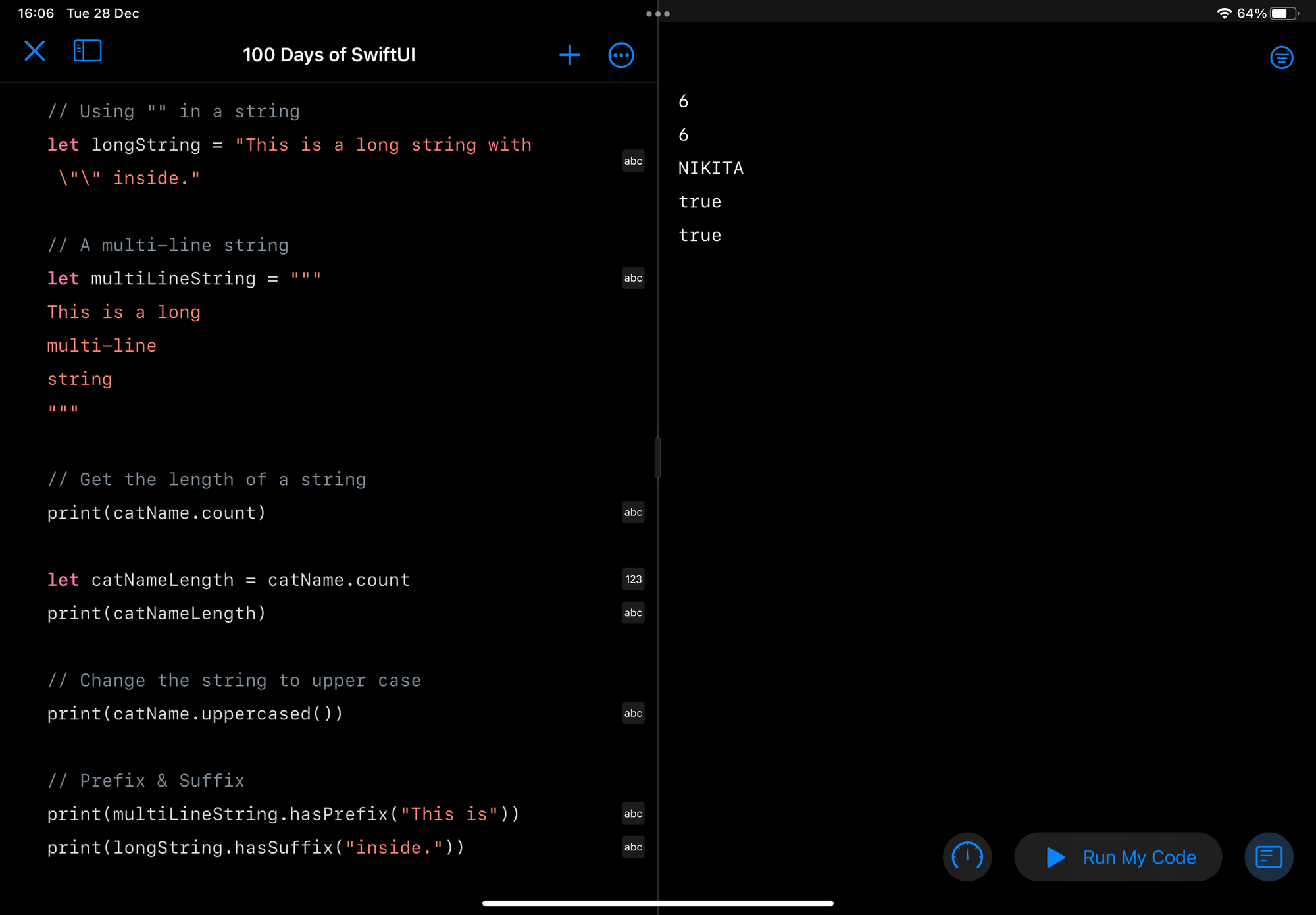
Task: Select the first '6' console output
Action: pyautogui.click(x=684, y=101)
